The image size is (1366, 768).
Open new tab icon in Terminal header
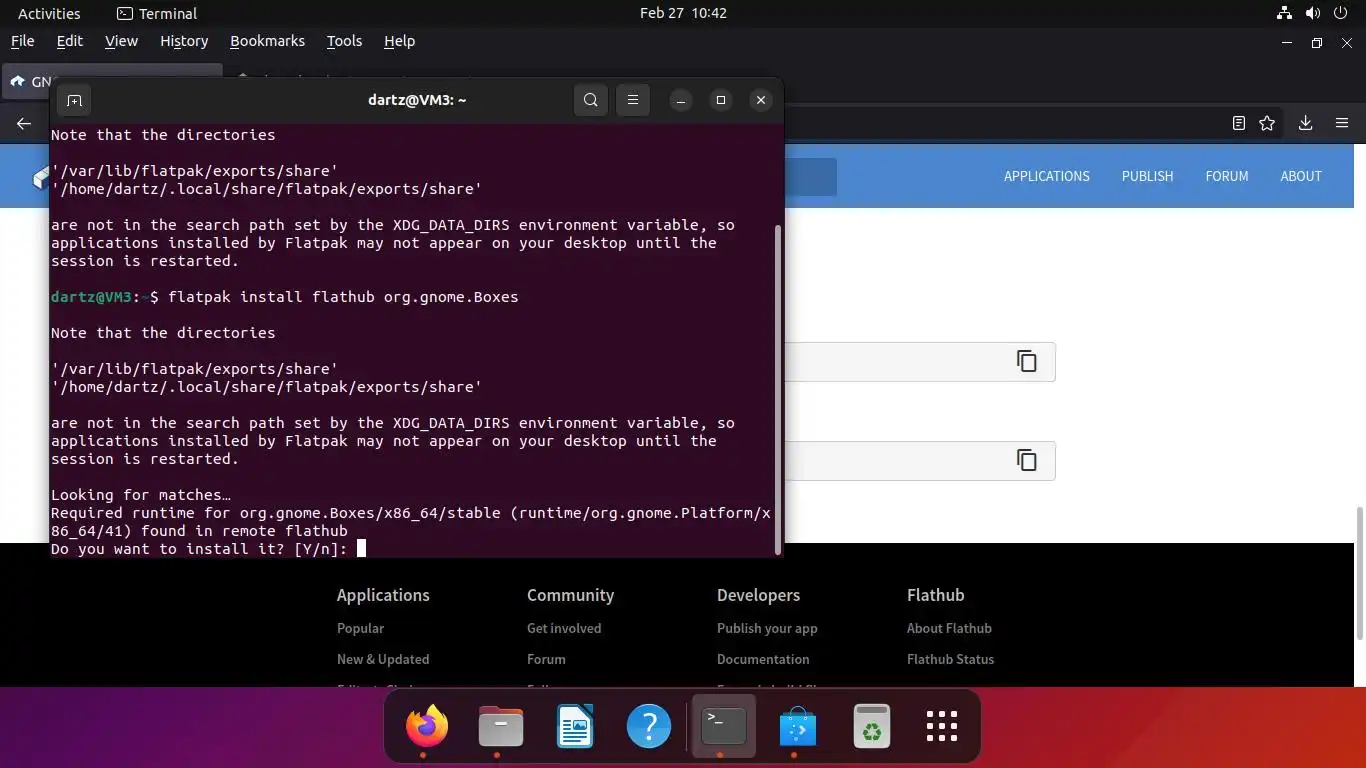point(74,100)
